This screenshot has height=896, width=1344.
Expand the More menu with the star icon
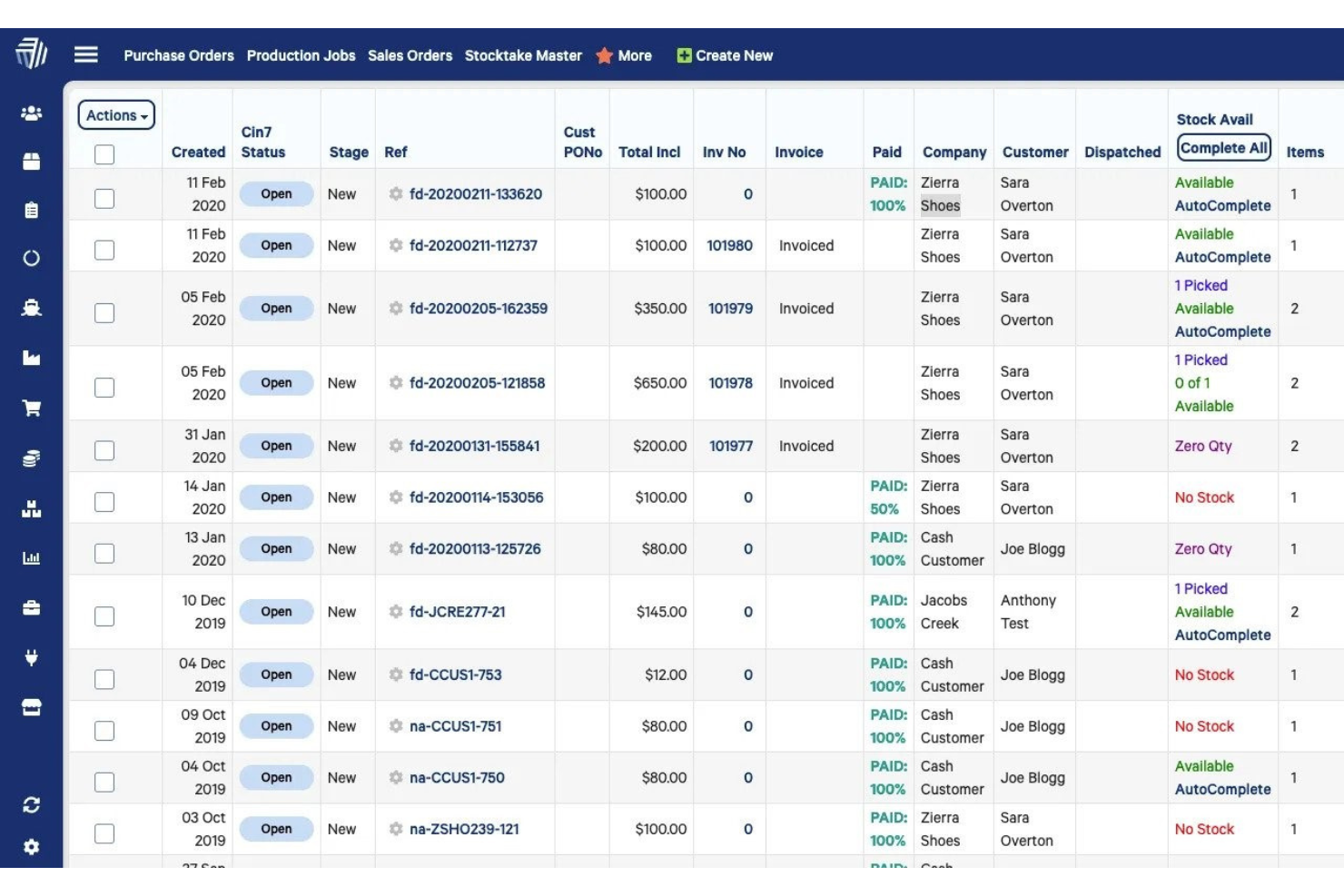625,55
